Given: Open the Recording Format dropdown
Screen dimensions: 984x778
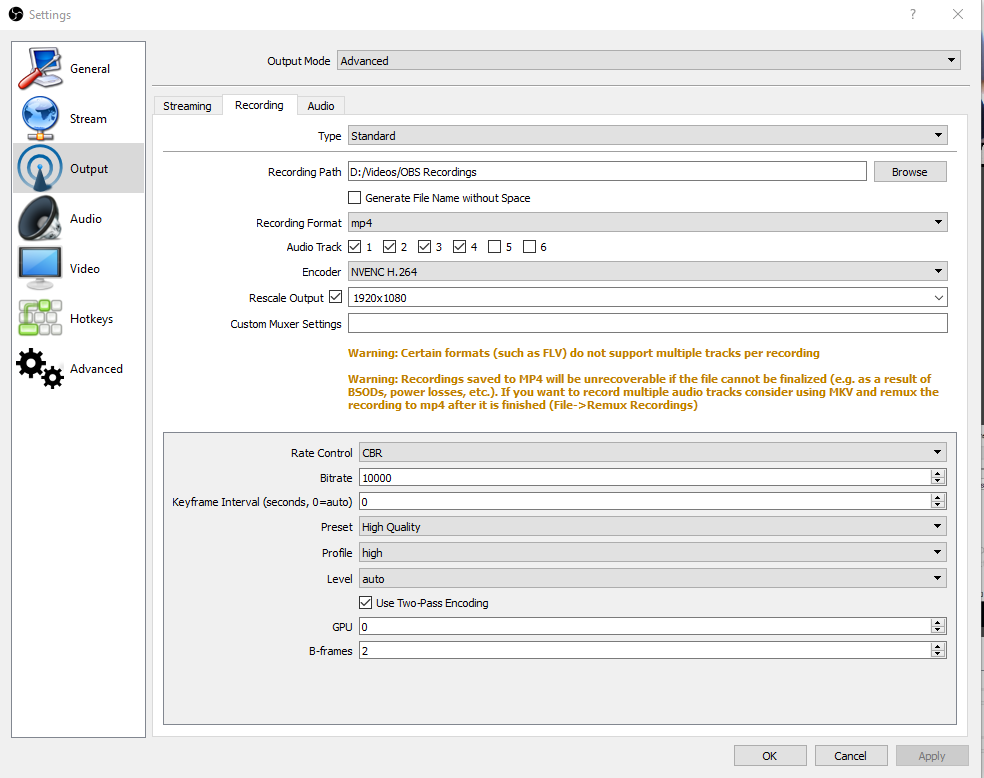Looking at the screenshot, I should point(648,223).
